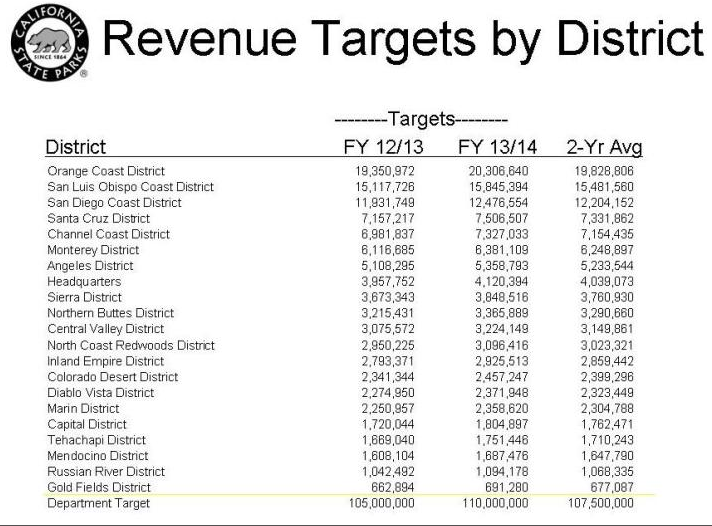Screen dimensions: 712x526
Task: Click Capital District value 1,720,044
Action: [x=388, y=424]
